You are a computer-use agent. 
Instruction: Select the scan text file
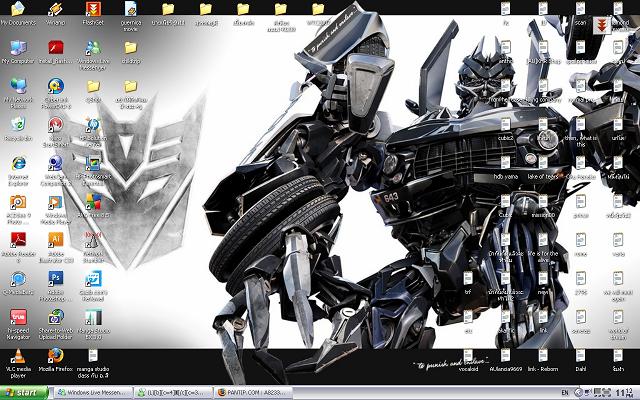[580, 14]
